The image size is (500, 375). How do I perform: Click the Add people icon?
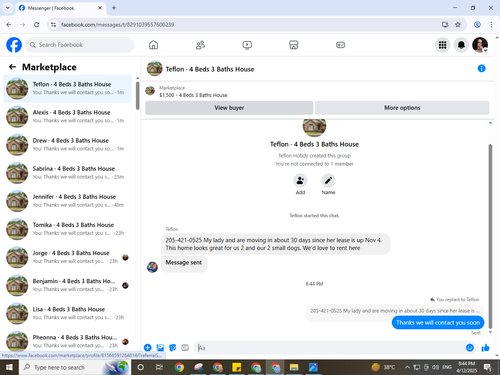(x=300, y=180)
